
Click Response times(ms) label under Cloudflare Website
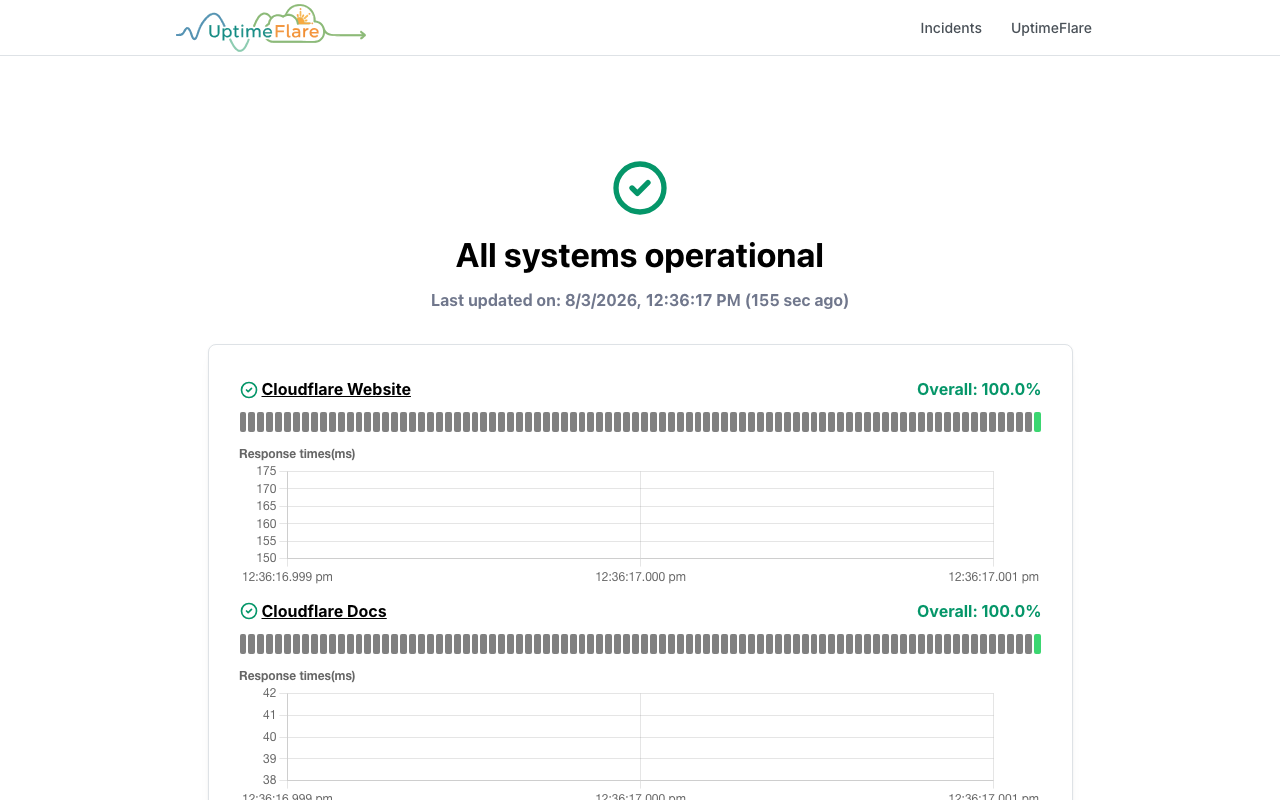pos(297,454)
